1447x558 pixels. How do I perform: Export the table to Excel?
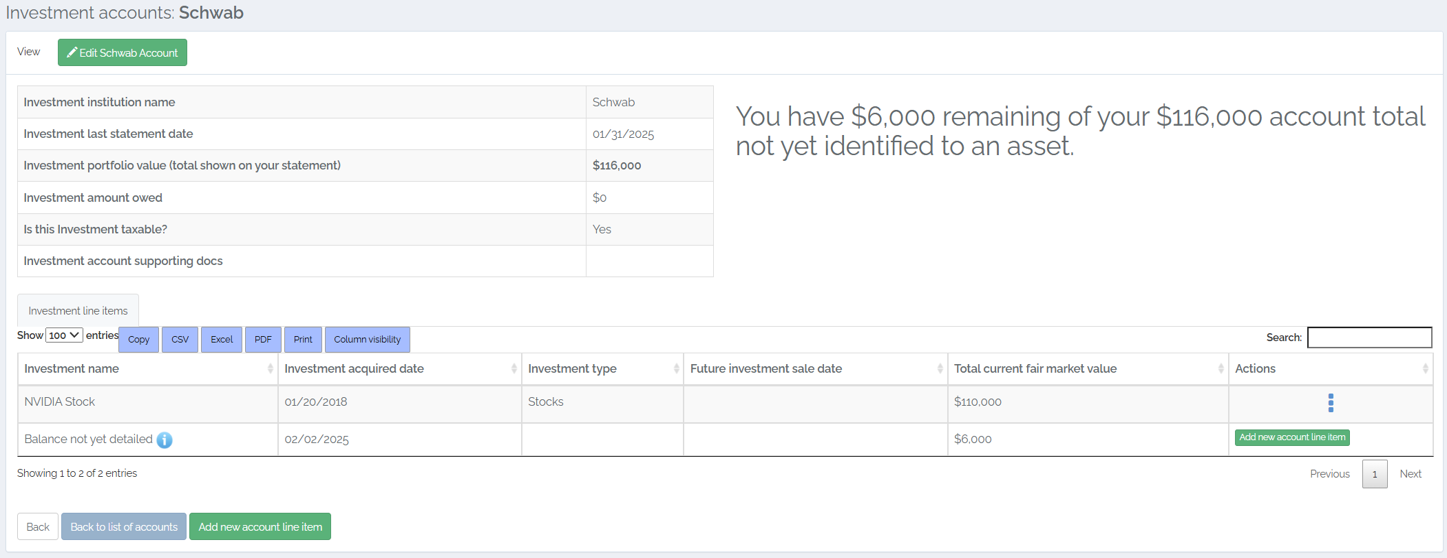pyautogui.click(x=222, y=340)
